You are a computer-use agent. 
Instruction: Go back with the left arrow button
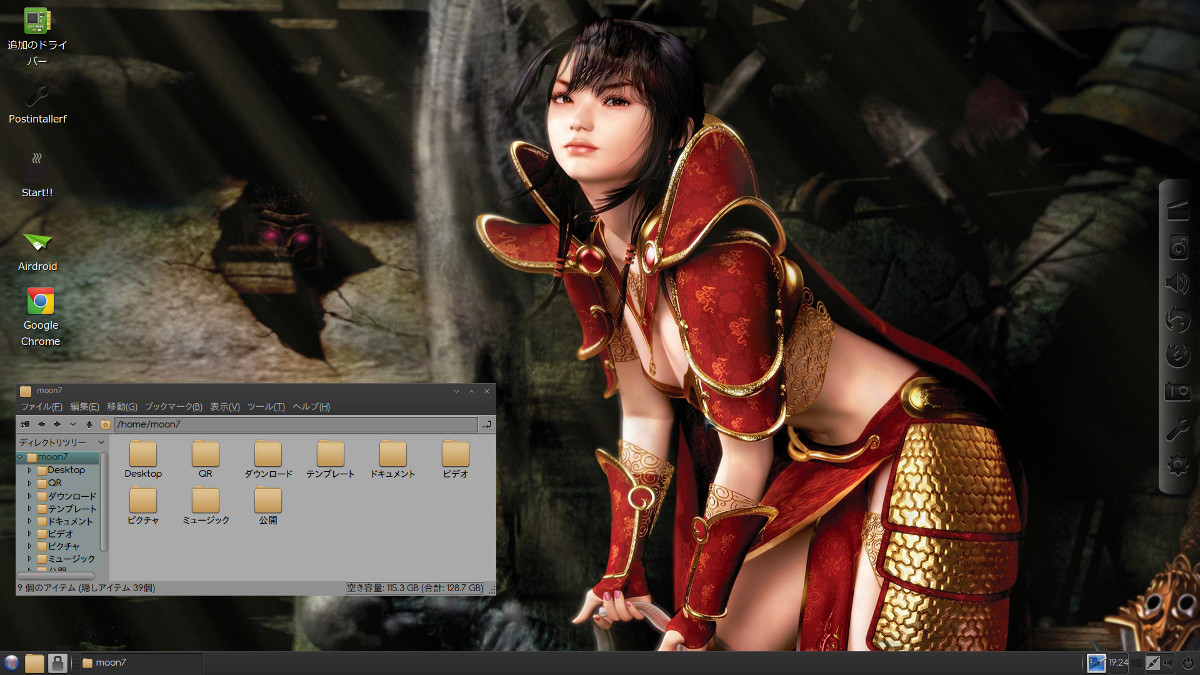[x=41, y=425]
